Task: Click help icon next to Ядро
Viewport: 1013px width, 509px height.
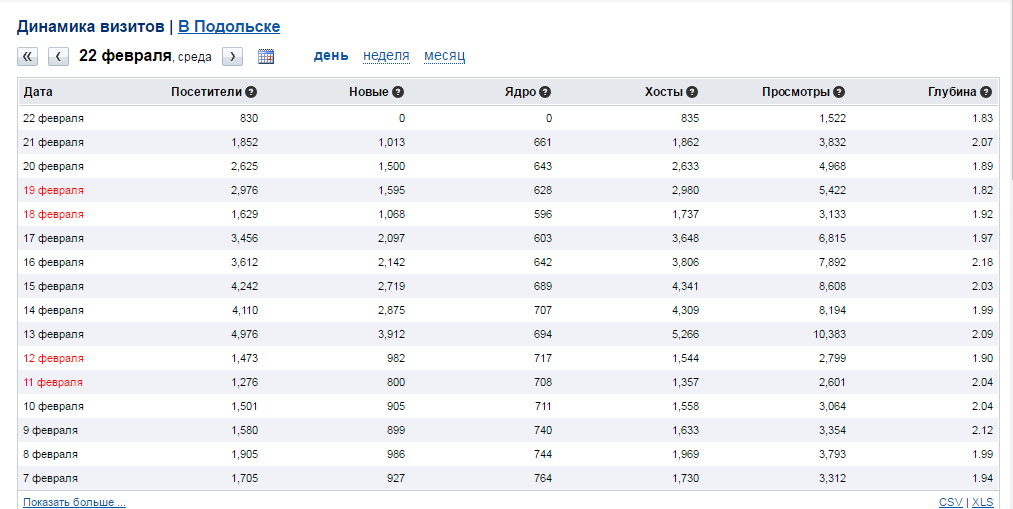Action: click(x=545, y=92)
